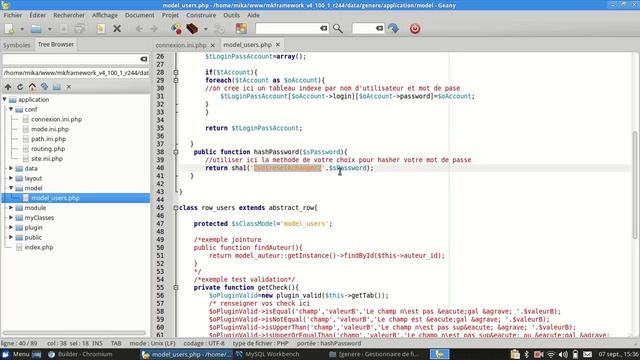Select connexion.ini.php in the tree
Screen dimensions: 640x360
click(x=56, y=119)
